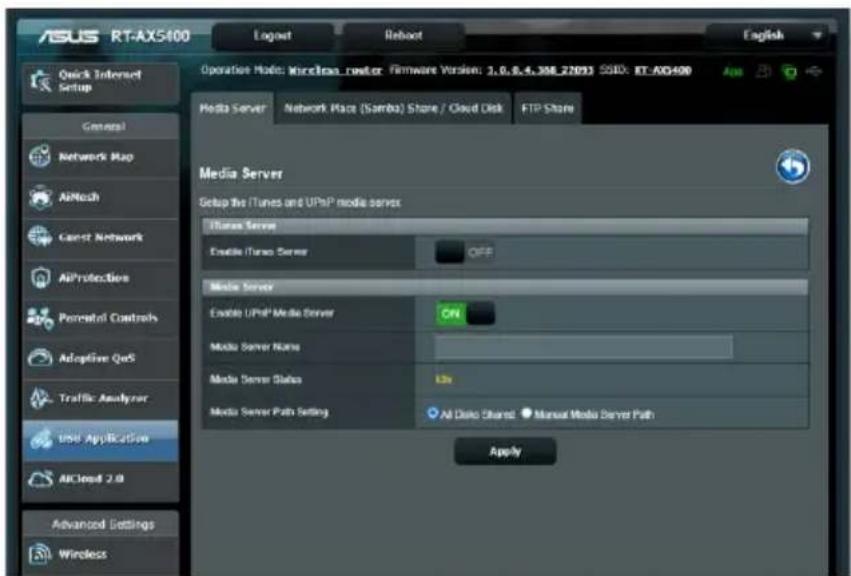Image resolution: width=851 pixels, height=576 pixels.
Task: Click the Apply button
Action: [505, 451]
